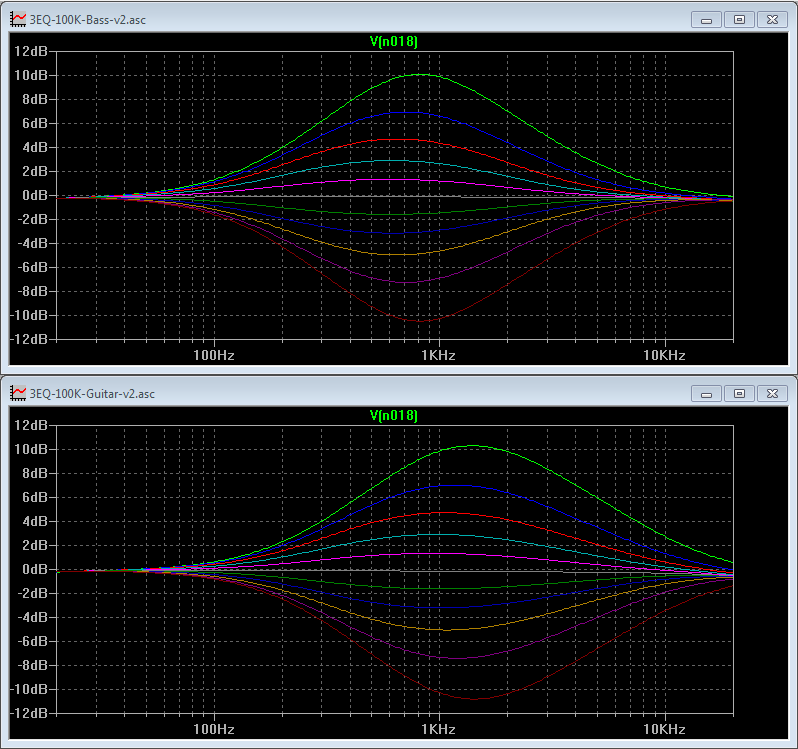This screenshot has height=749, width=798.
Task: Click the -12dB axis label in Guitar plot
Action: (x=28, y=713)
